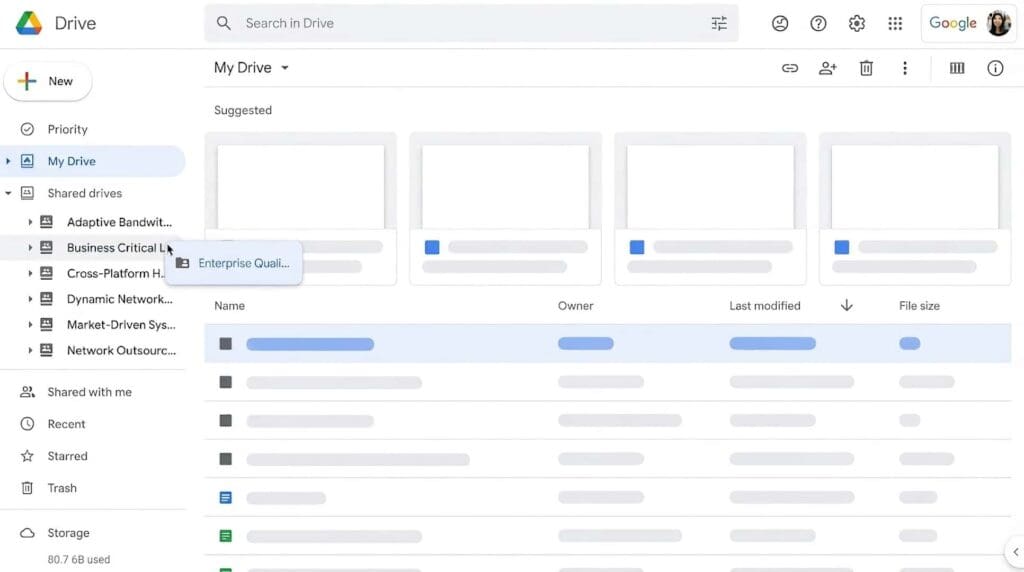Click the search options filter icon
The height and width of the screenshot is (572, 1024).
[719, 23]
